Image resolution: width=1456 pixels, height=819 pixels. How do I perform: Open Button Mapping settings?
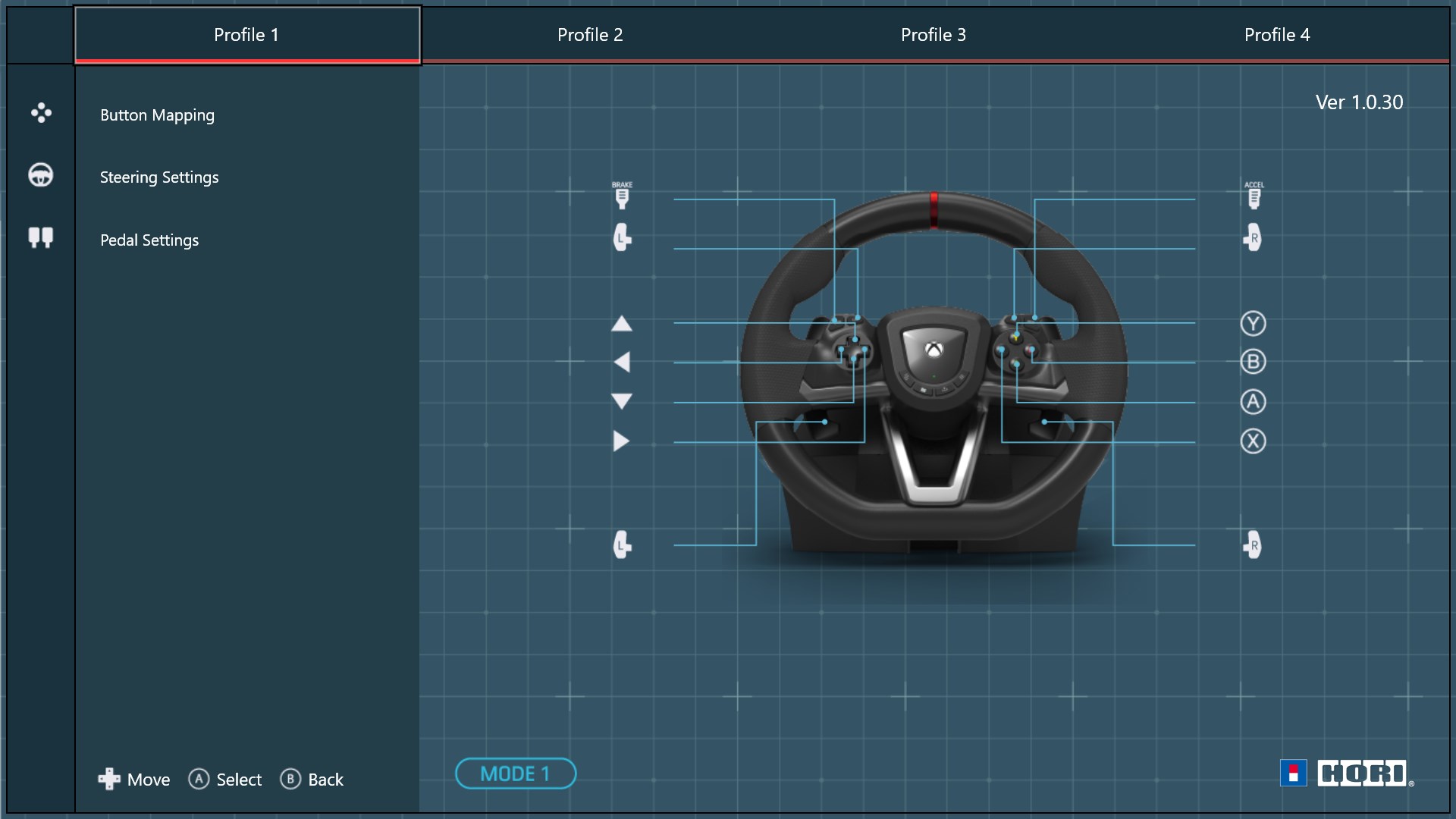[x=157, y=115]
